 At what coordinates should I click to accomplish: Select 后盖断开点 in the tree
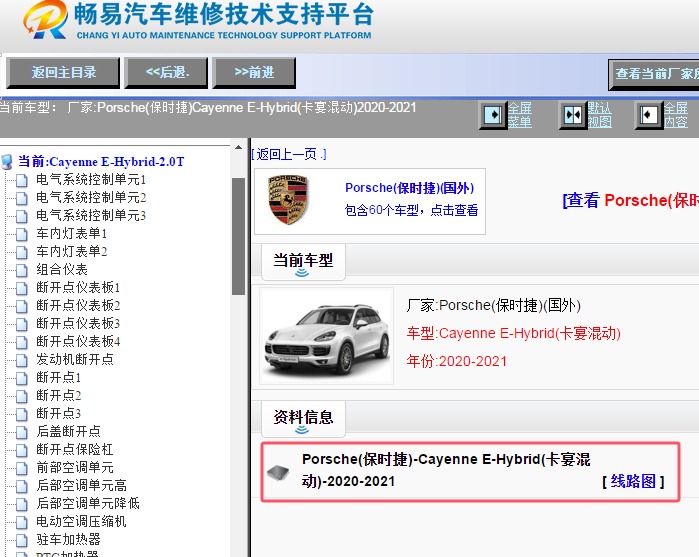[x=68, y=431]
